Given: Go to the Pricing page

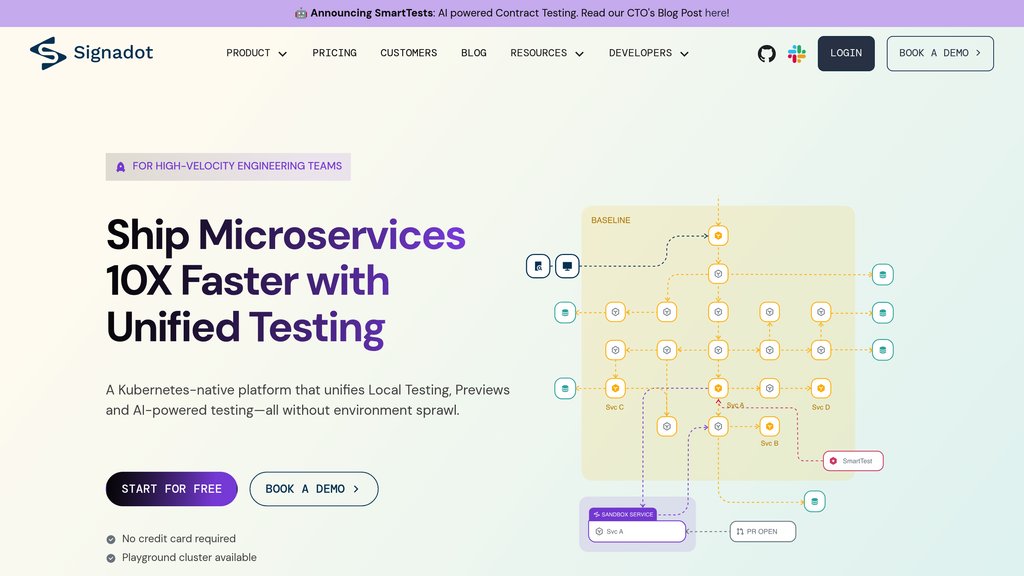Looking at the screenshot, I should pos(334,53).
